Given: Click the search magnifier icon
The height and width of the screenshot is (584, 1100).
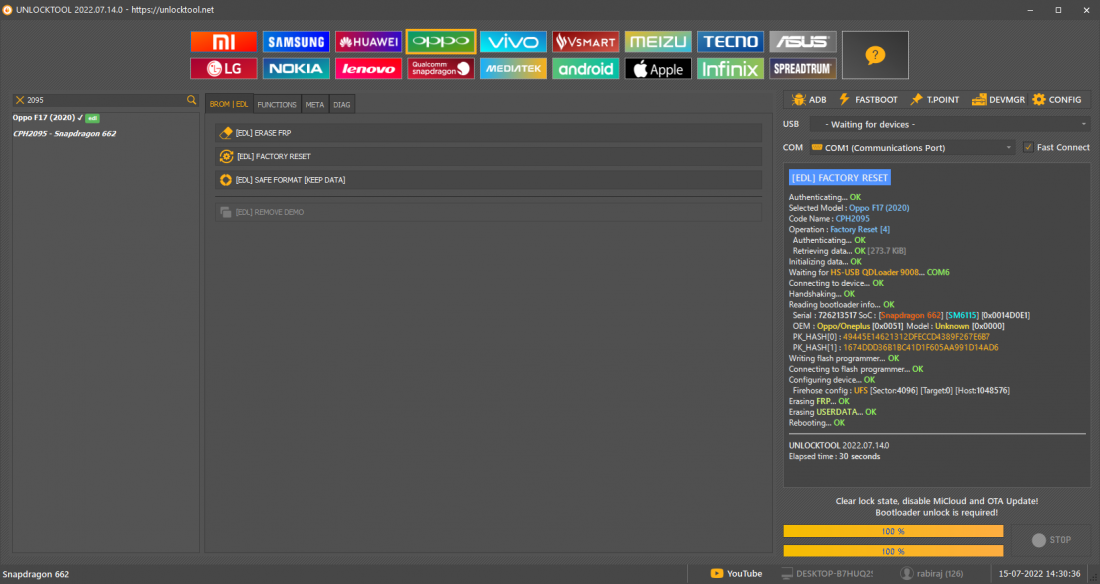Looking at the screenshot, I should pyautogui.click(x=192, y=100).
